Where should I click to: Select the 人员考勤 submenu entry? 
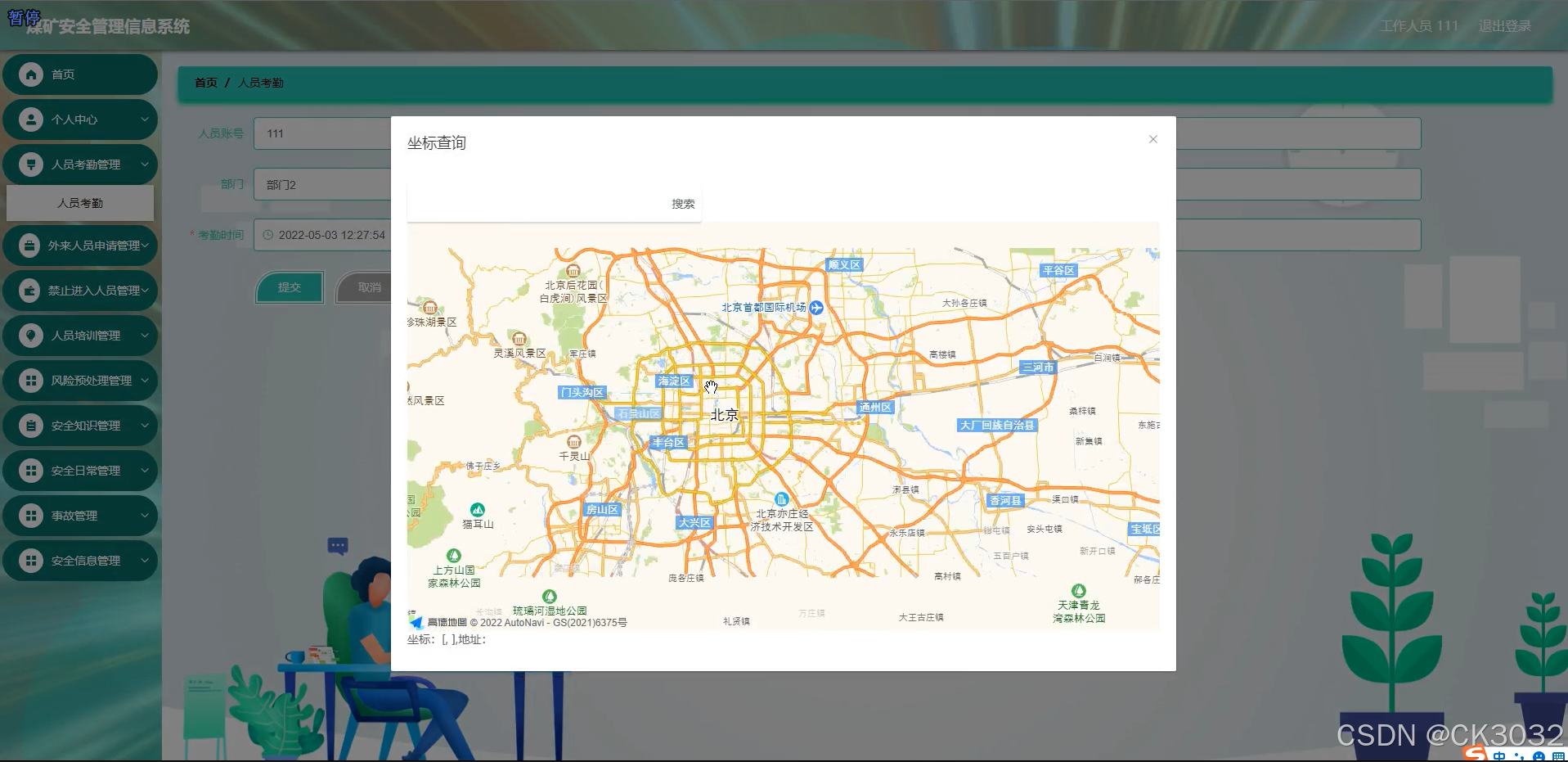(x=79, y=202)
